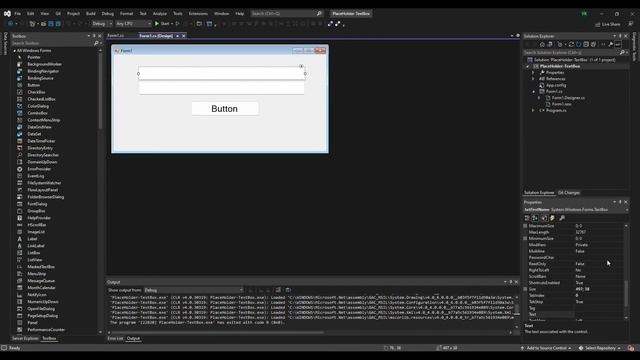Expand the References node in Solution Explorer

coord(533,79)
